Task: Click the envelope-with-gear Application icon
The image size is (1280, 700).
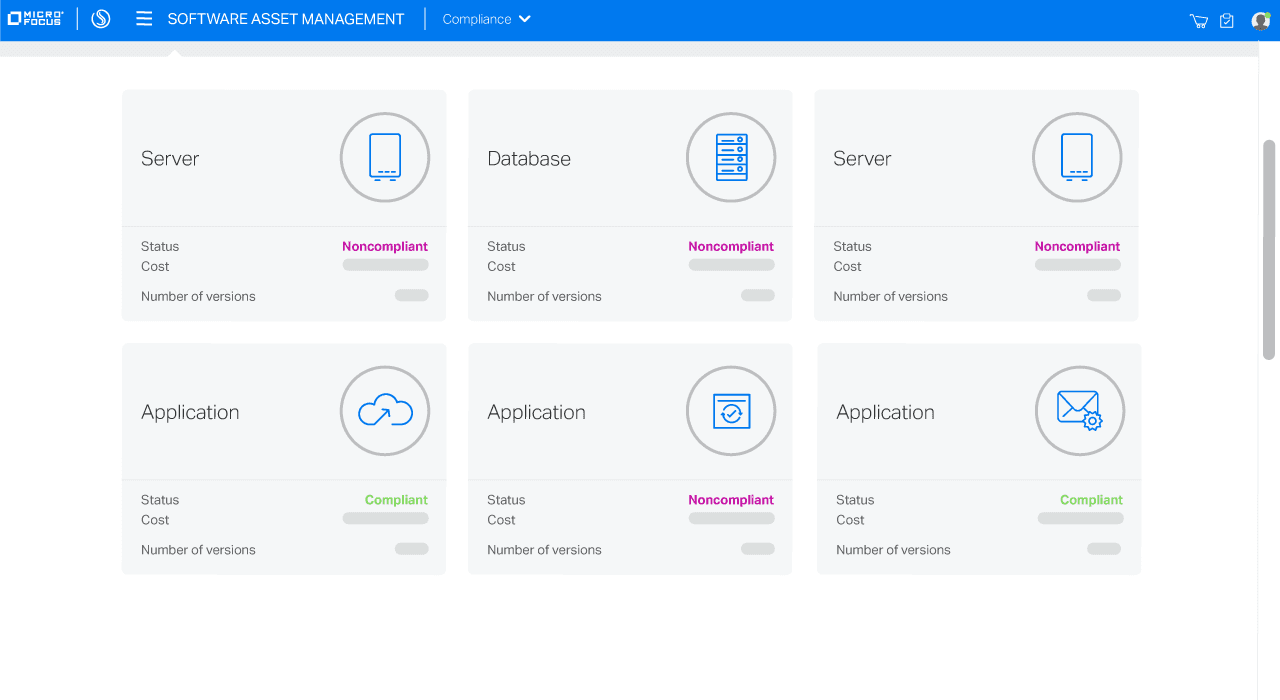Action: click(1078, 411)
